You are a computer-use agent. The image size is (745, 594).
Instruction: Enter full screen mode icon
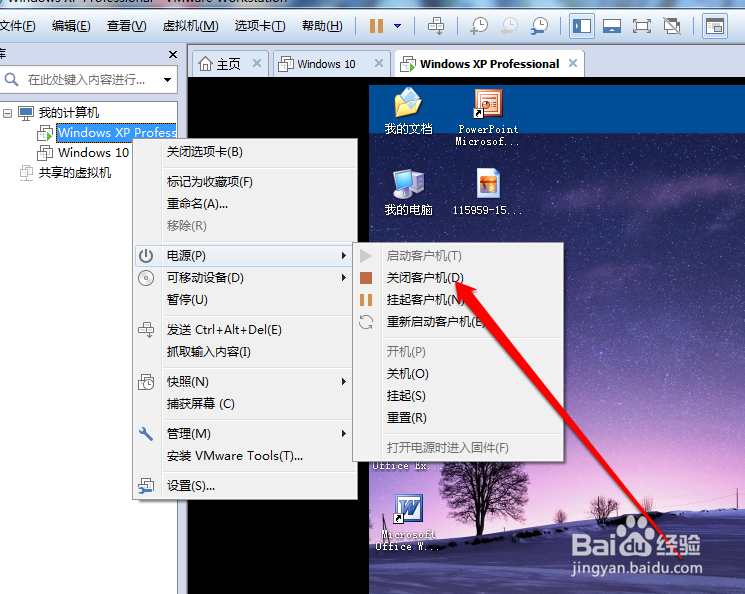point(641,26)
